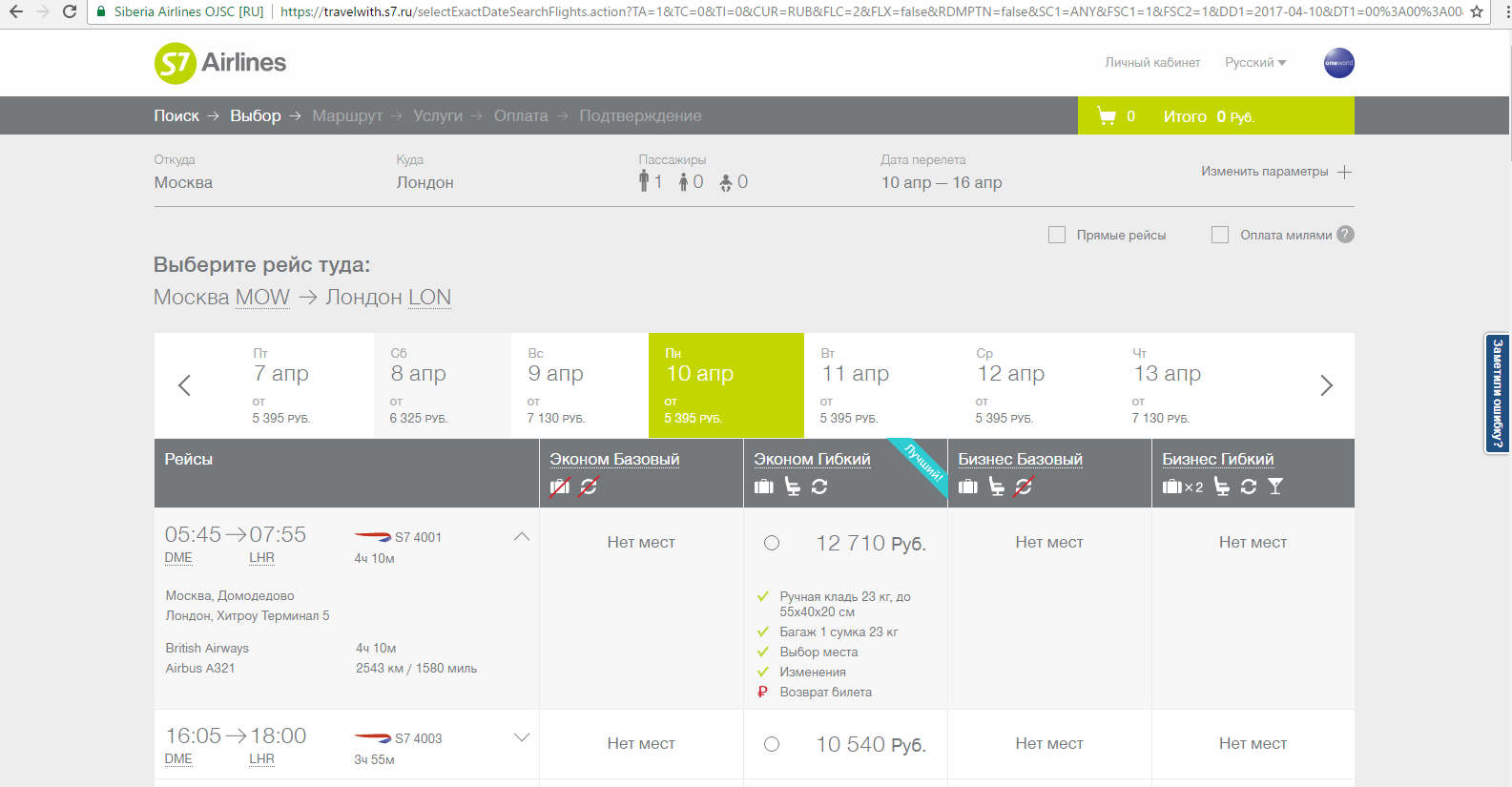Screen dimensions: 1512x787
Task: Click the Бизнес Базовый fare heading
Action: coord(1020,459)
